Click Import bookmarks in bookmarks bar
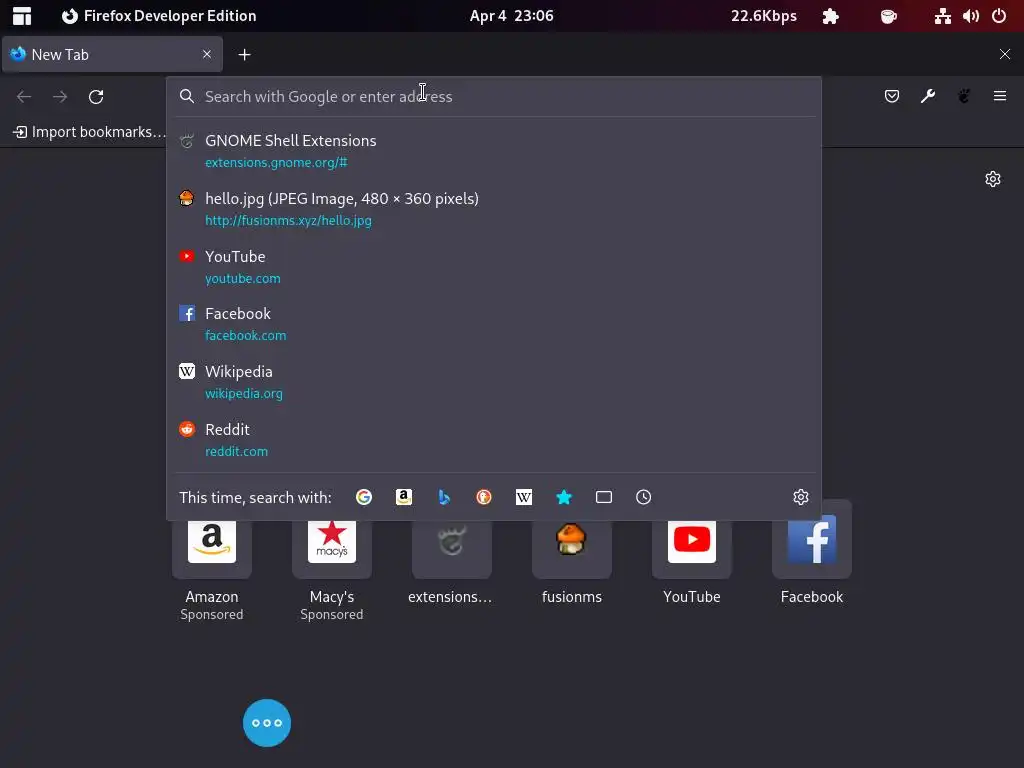The width and height of the screenshot is (1024, 768). 89,132
